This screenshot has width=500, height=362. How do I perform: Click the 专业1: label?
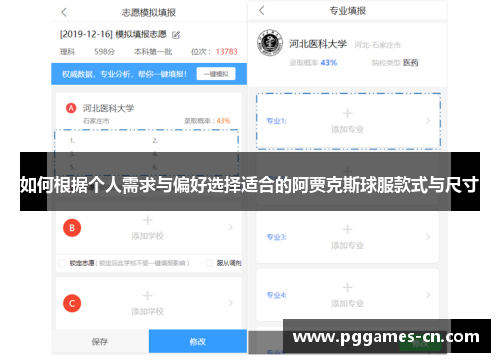click(x=277, y=121)
